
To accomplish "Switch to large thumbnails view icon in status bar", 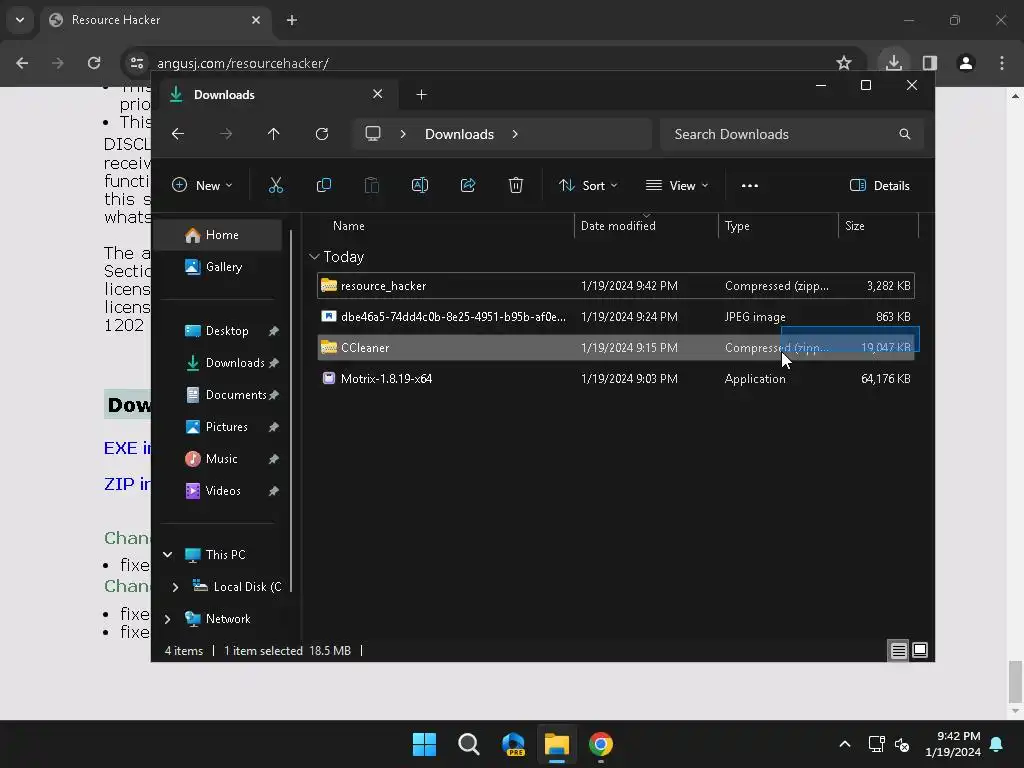I will 920,650.
